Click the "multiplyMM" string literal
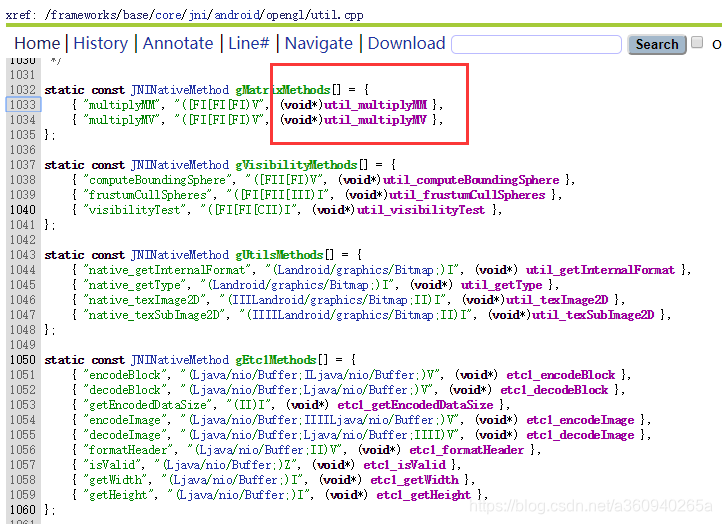Screen dimensions: 722x524 (121, 105)
